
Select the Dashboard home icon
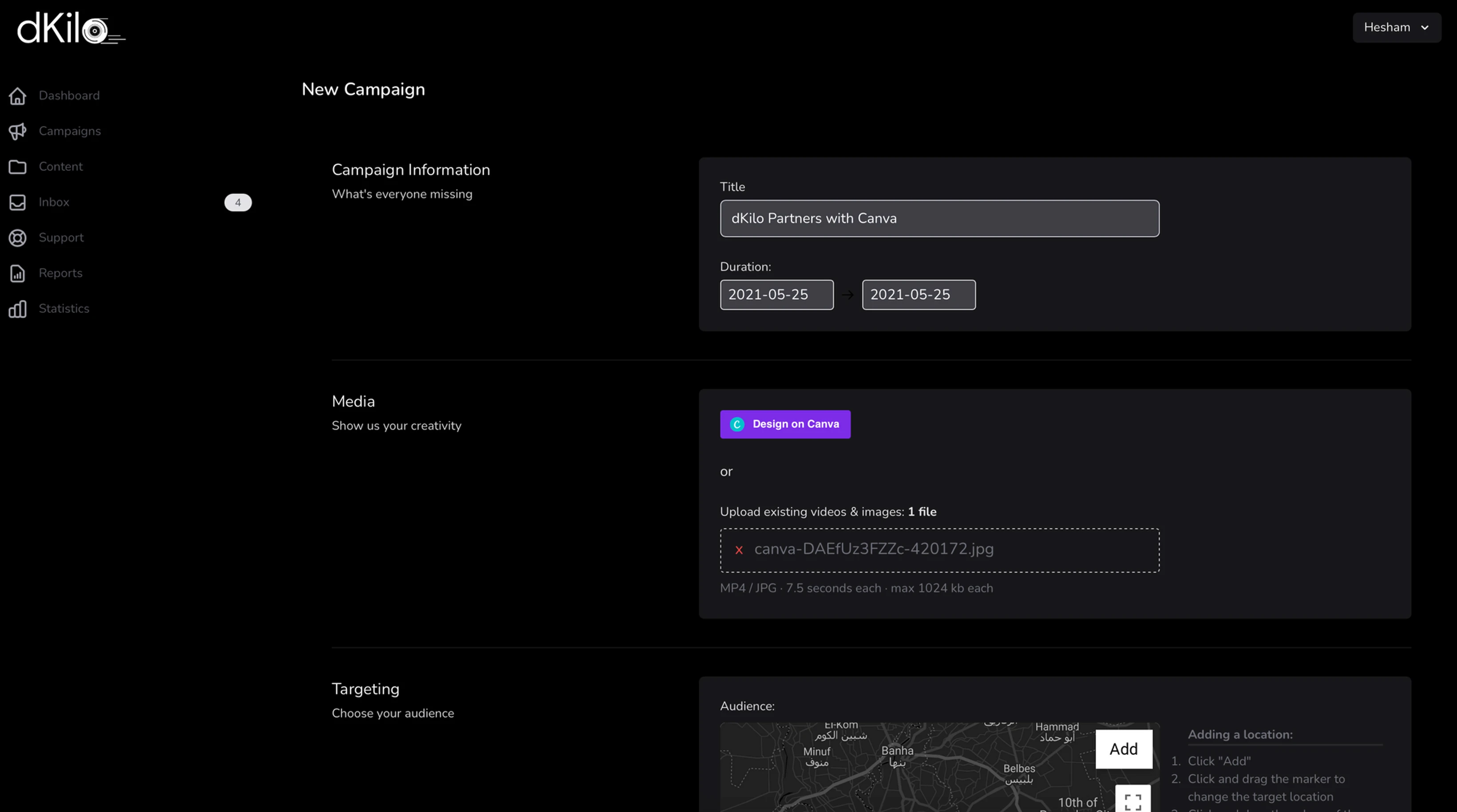pyautogui.click(x=17, y=95)
